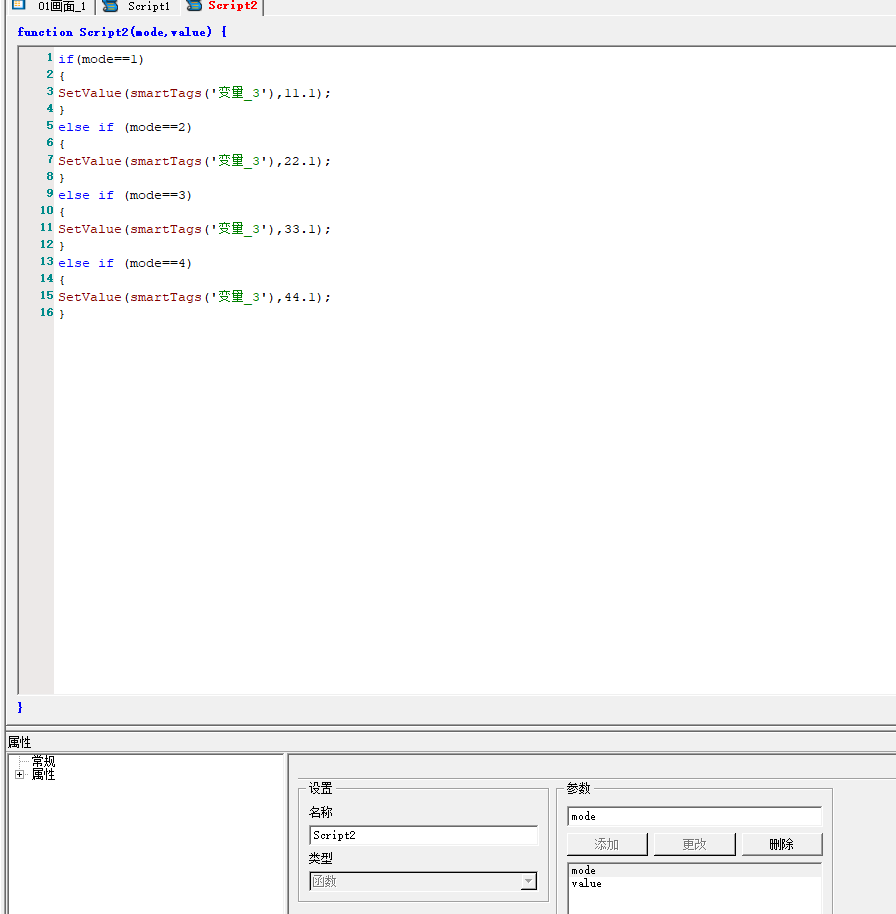The height and width of the screenshot is (914, 896).
Task: Click the SetValue line with 11.1
Action: [x=194, y=93]
